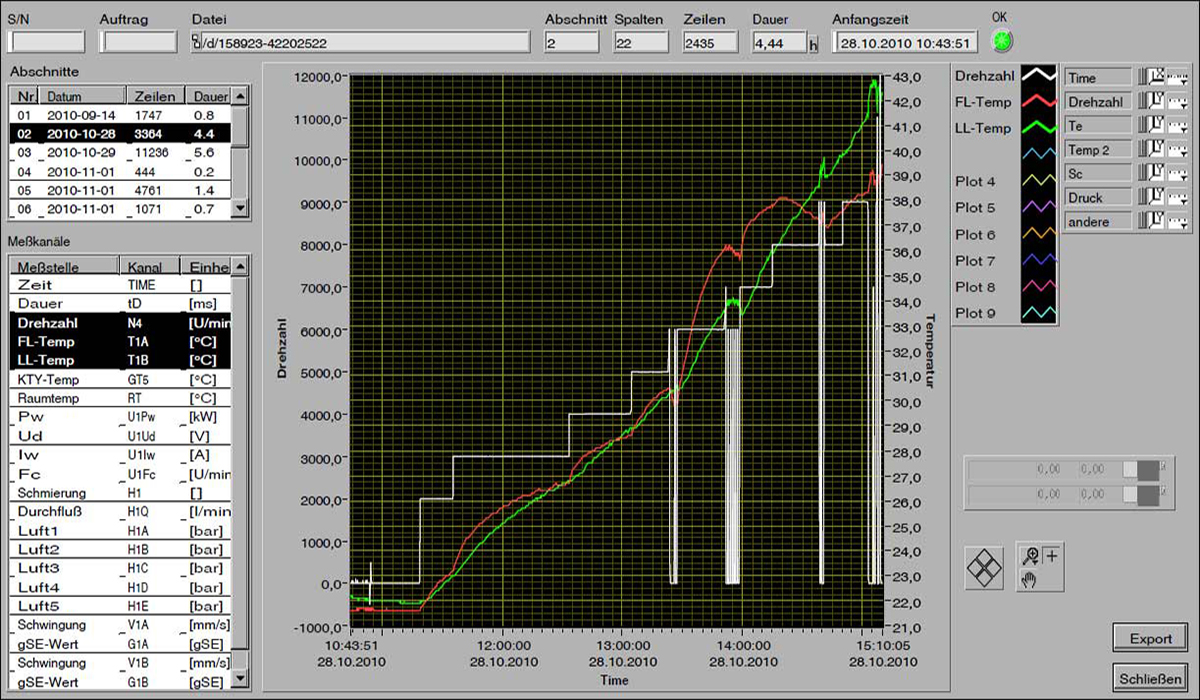Open the scale format dropdown for andere

[1177, 221]
